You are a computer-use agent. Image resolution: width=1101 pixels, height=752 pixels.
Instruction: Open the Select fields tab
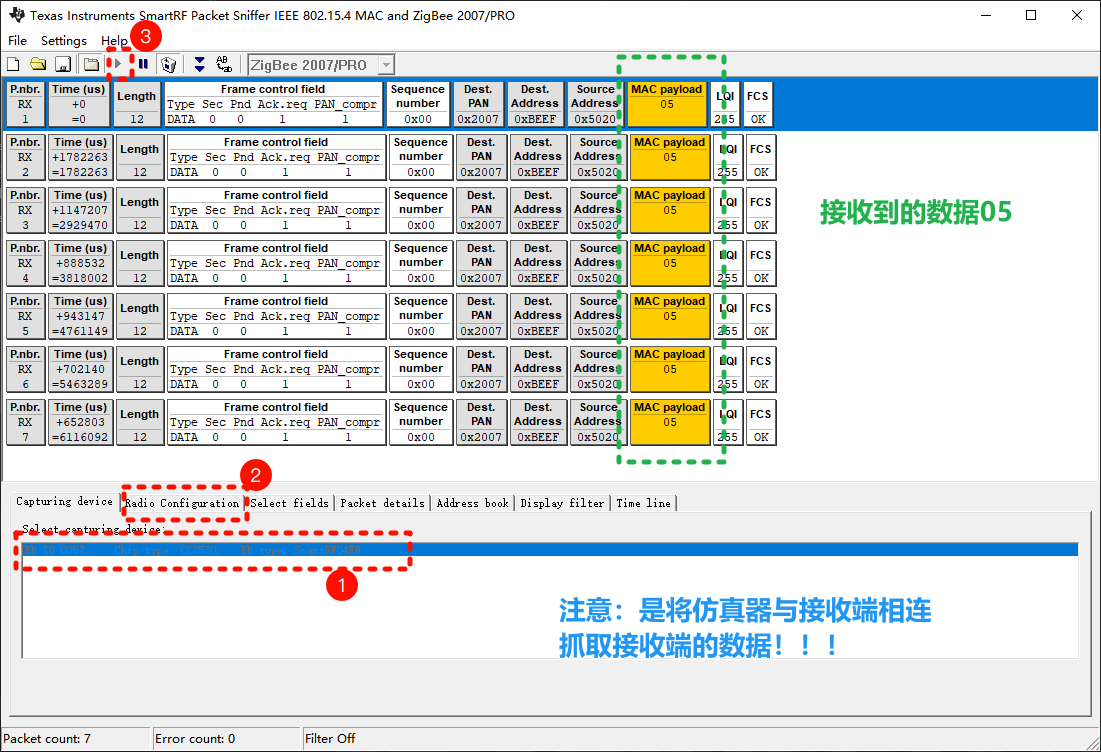pos(289,503)
